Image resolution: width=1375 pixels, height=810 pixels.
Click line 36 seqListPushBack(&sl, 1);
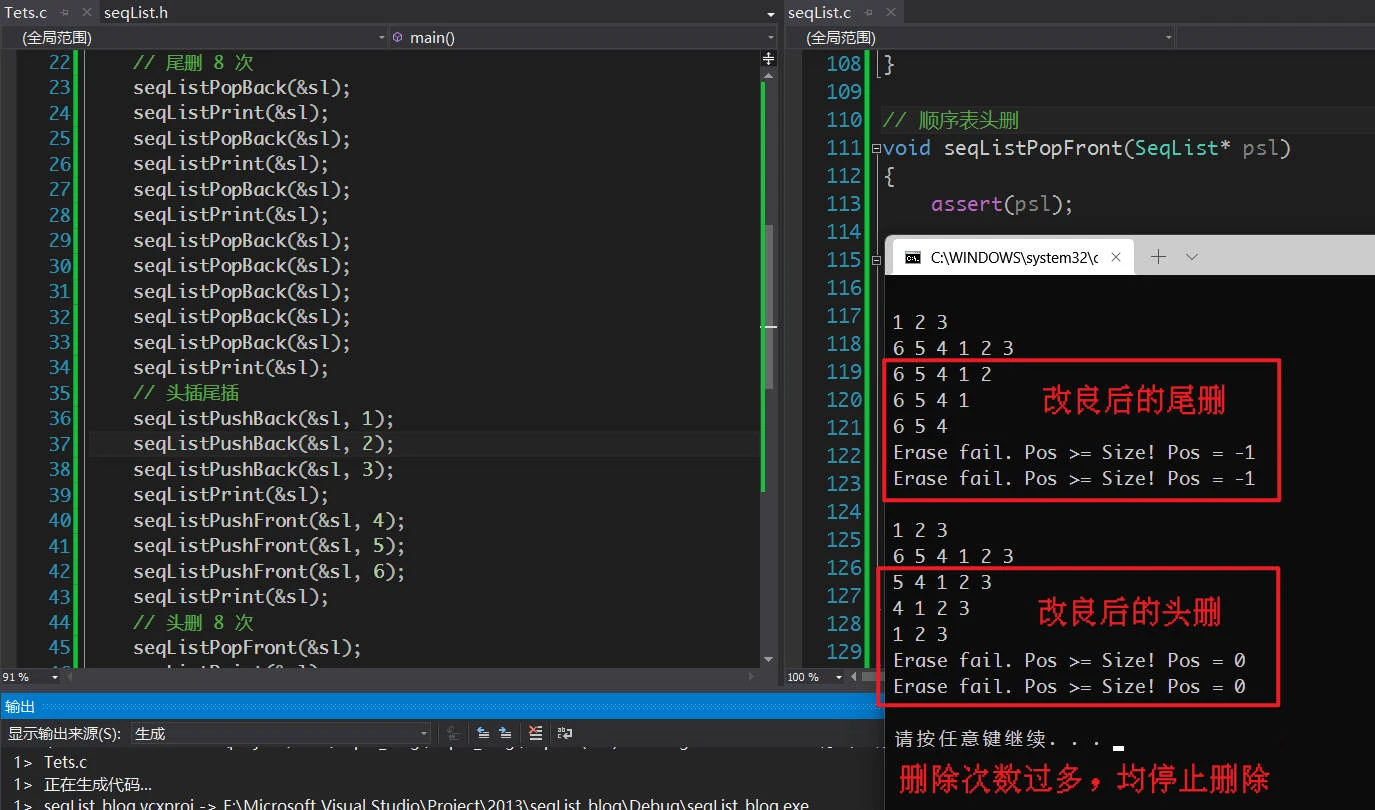tap(264, 418)
